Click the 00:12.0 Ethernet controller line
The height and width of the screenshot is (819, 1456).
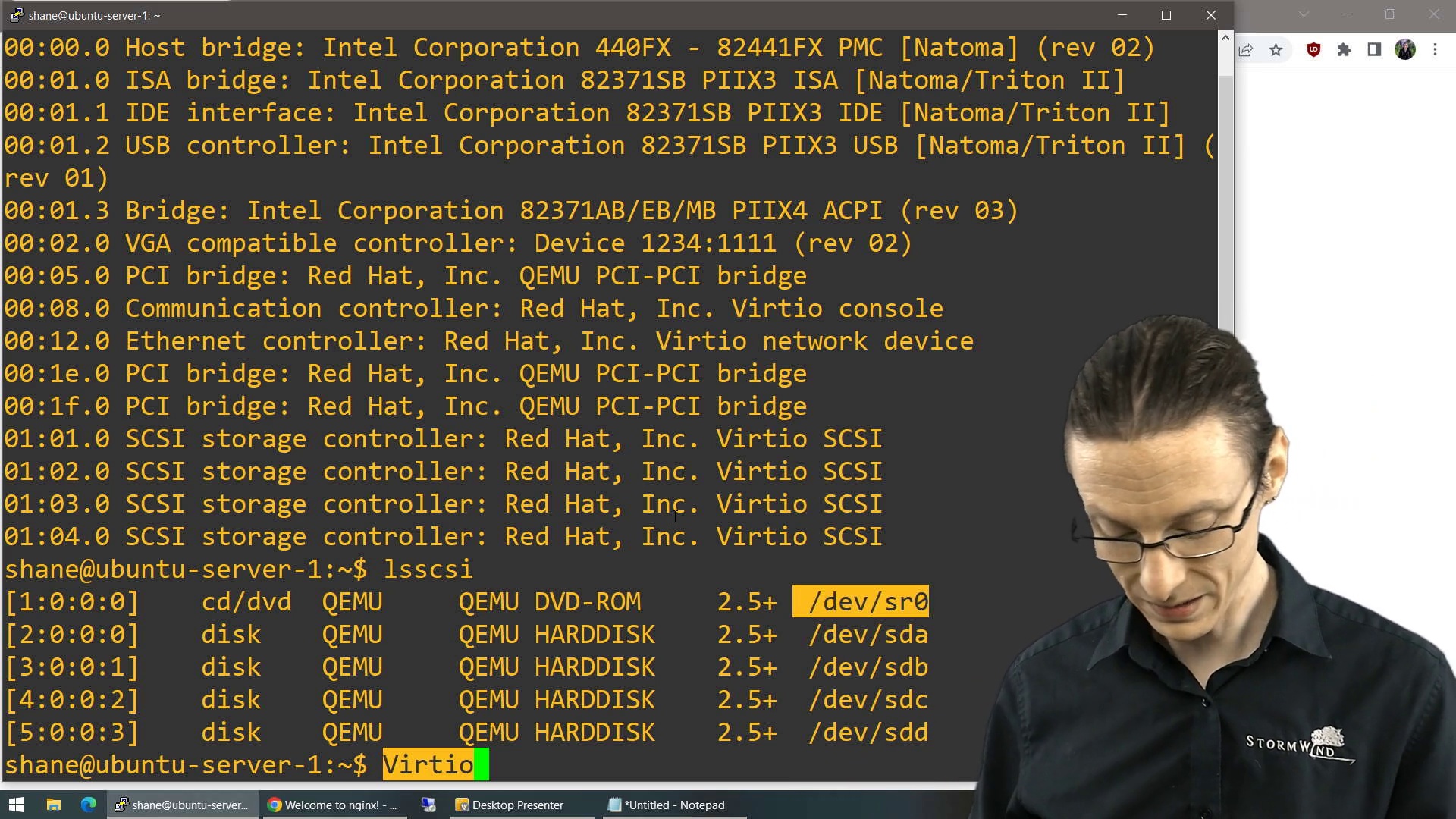(x=489, y=340)
